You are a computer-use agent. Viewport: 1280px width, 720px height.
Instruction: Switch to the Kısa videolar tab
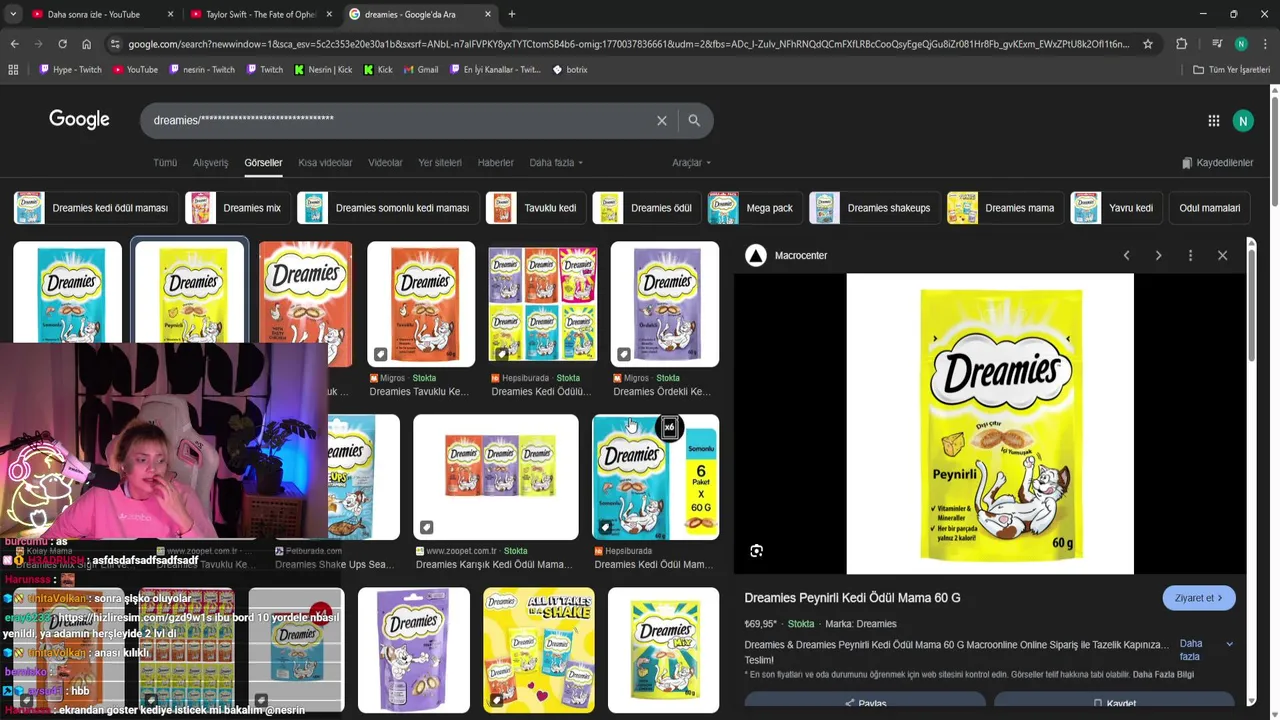coord(325,163)
